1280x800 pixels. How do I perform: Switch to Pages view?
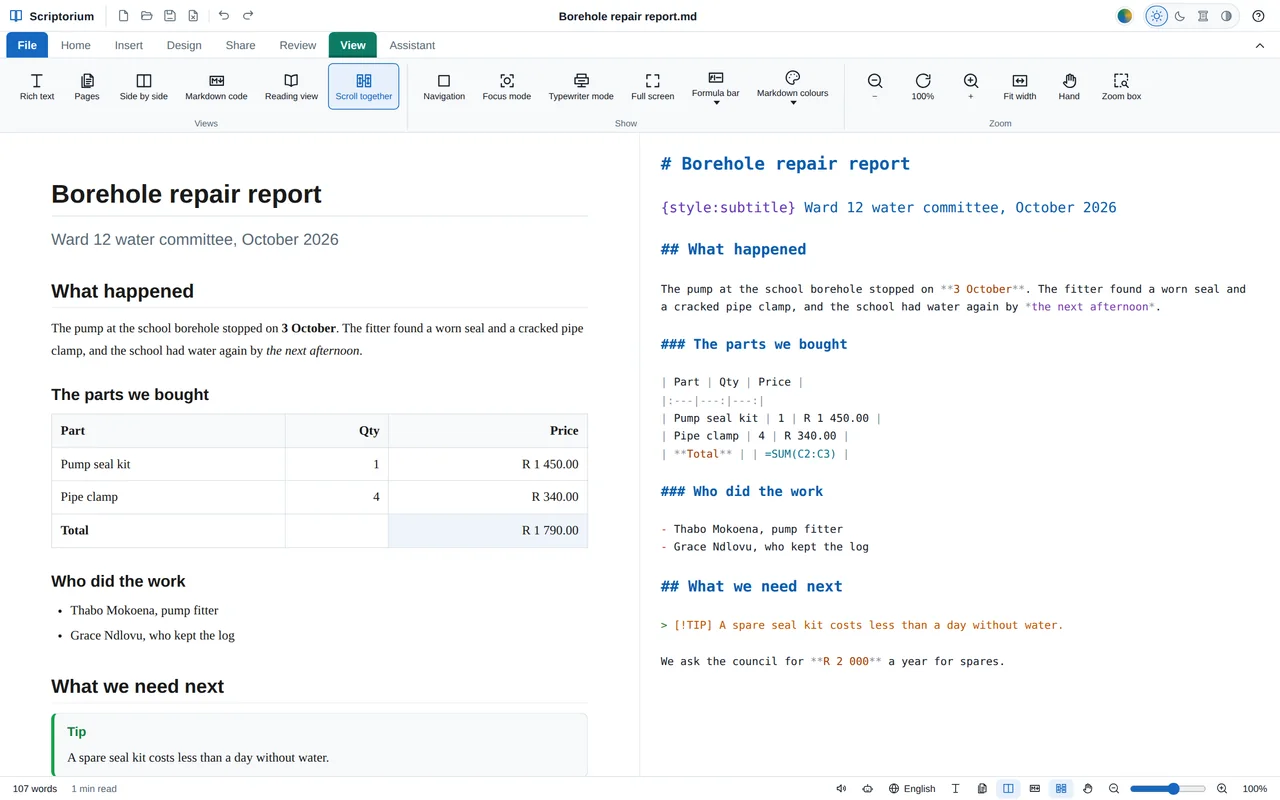coord(87,87)
